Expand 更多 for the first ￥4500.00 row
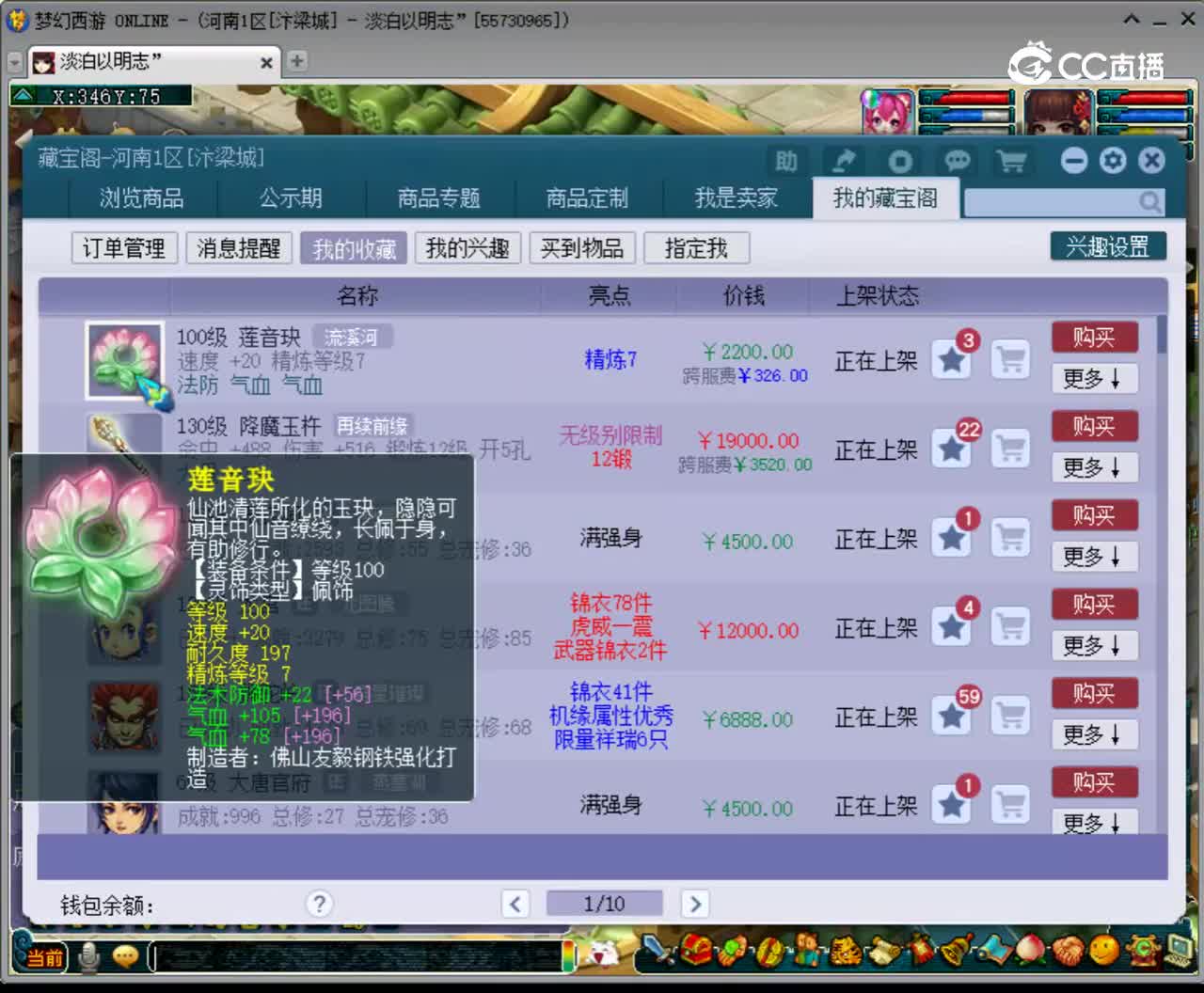1204x993 pixels. pyautogui.click(x=1095, y=557)
